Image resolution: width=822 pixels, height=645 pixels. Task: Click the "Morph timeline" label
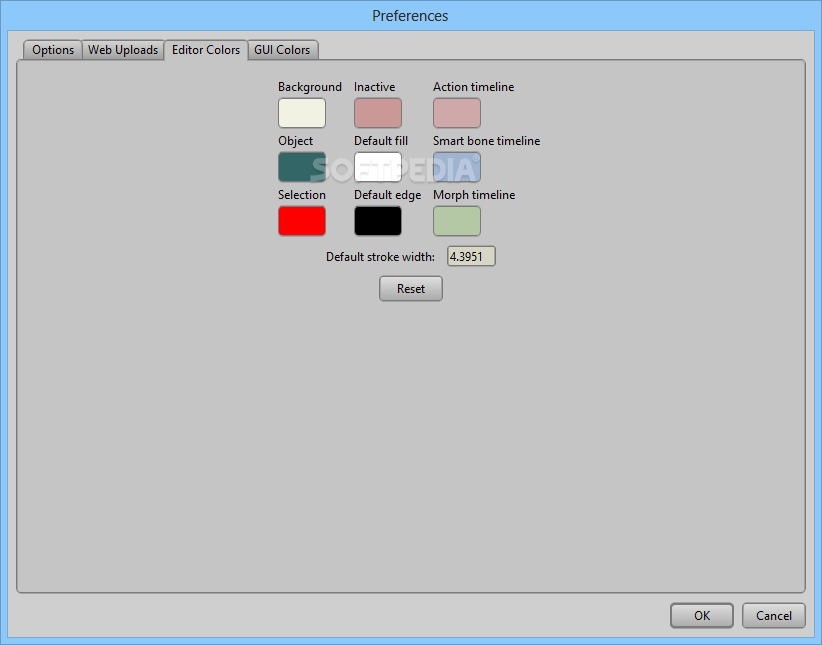coord(474,195)
